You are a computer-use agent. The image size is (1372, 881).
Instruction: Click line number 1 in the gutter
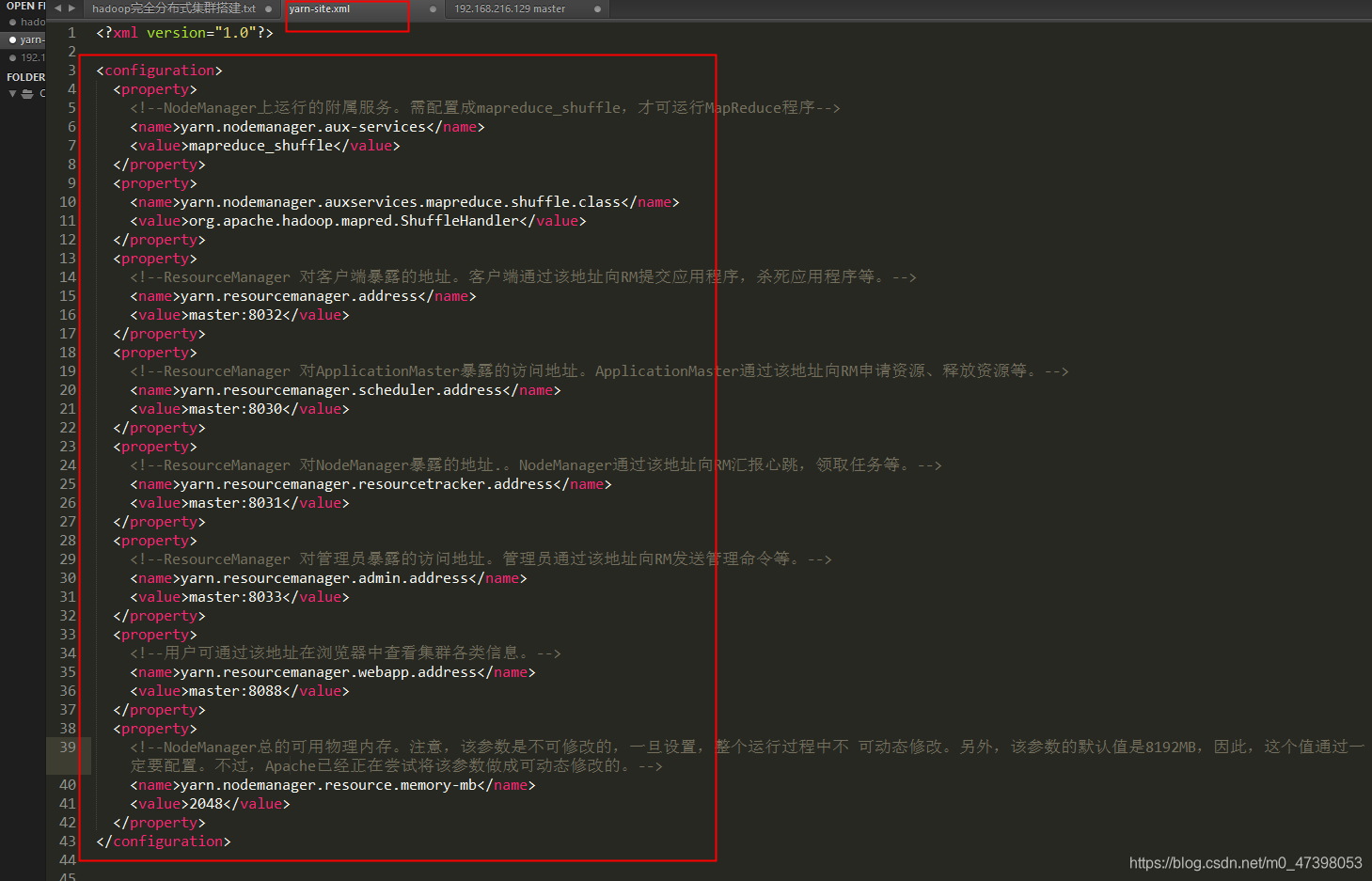[x=71, y=33]
